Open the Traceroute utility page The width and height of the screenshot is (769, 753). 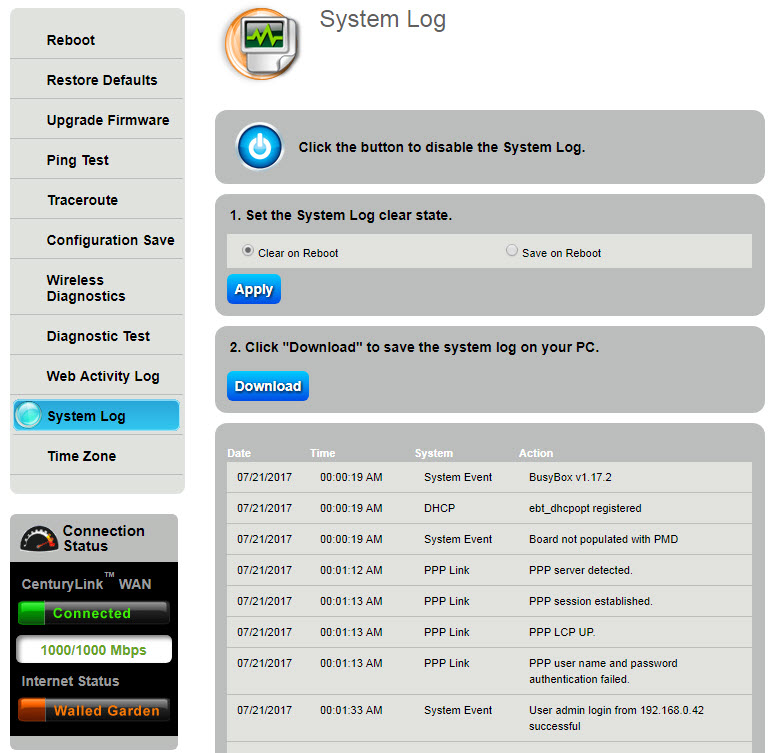(x=82, y=200)
